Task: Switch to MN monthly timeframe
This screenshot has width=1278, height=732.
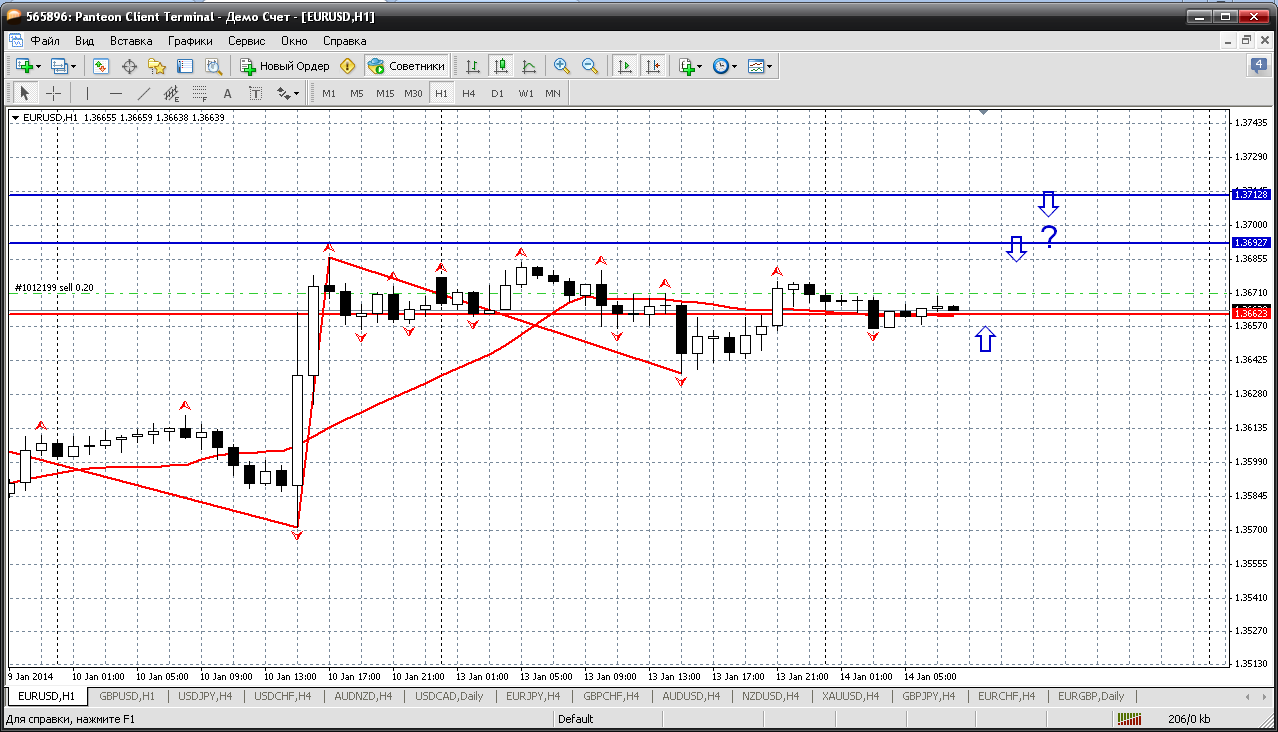Action: pos(553,93)
